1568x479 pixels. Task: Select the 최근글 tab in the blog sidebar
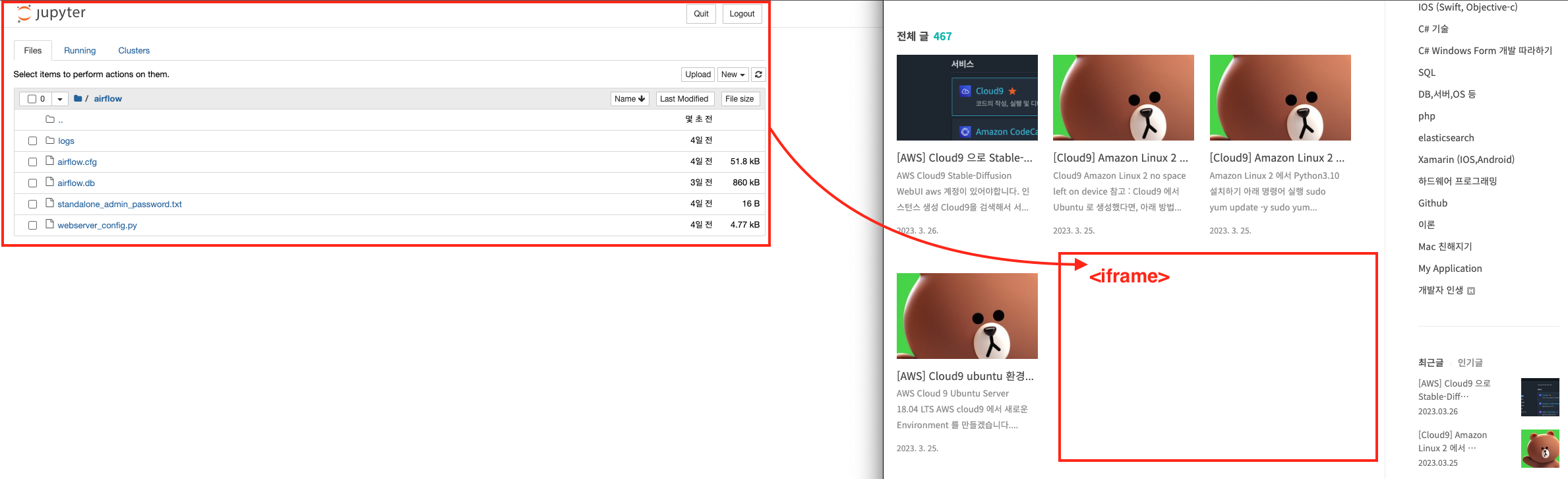click(x=1431, y=363)
